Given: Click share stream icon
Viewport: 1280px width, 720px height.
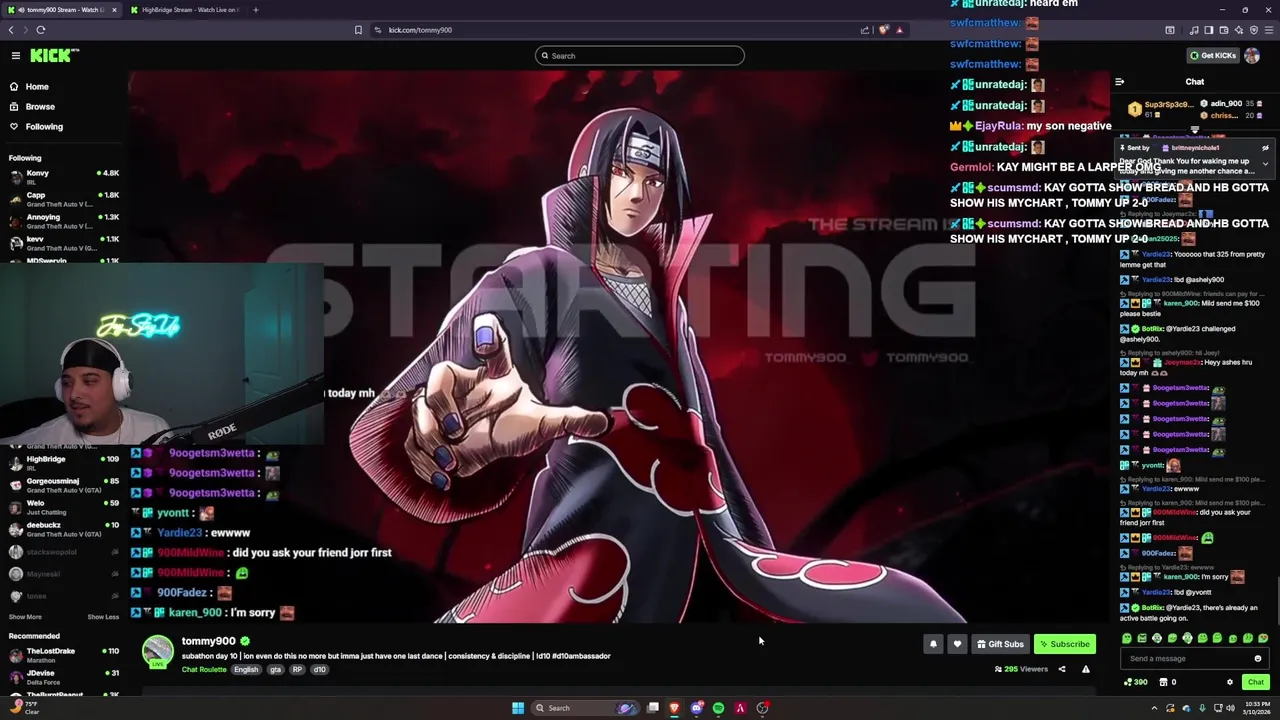Looking at the screenshot, I should (1062, 669).
